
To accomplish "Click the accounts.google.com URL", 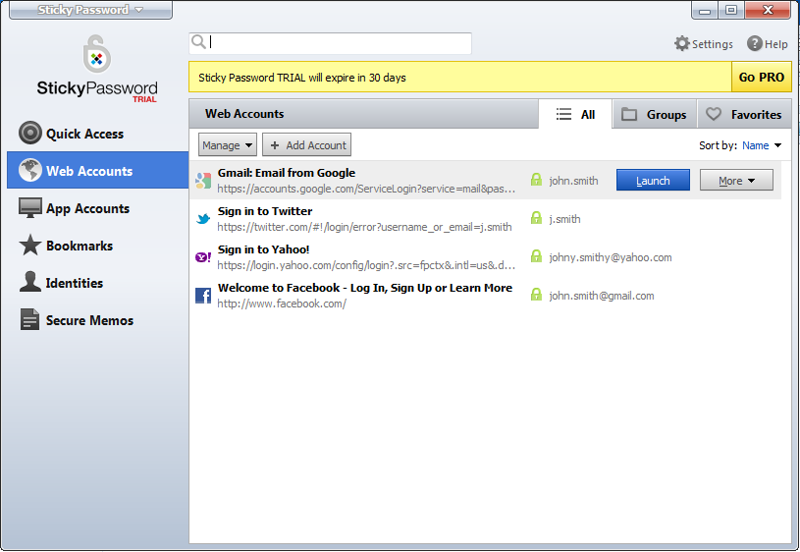I will click(x=366, y=188).
